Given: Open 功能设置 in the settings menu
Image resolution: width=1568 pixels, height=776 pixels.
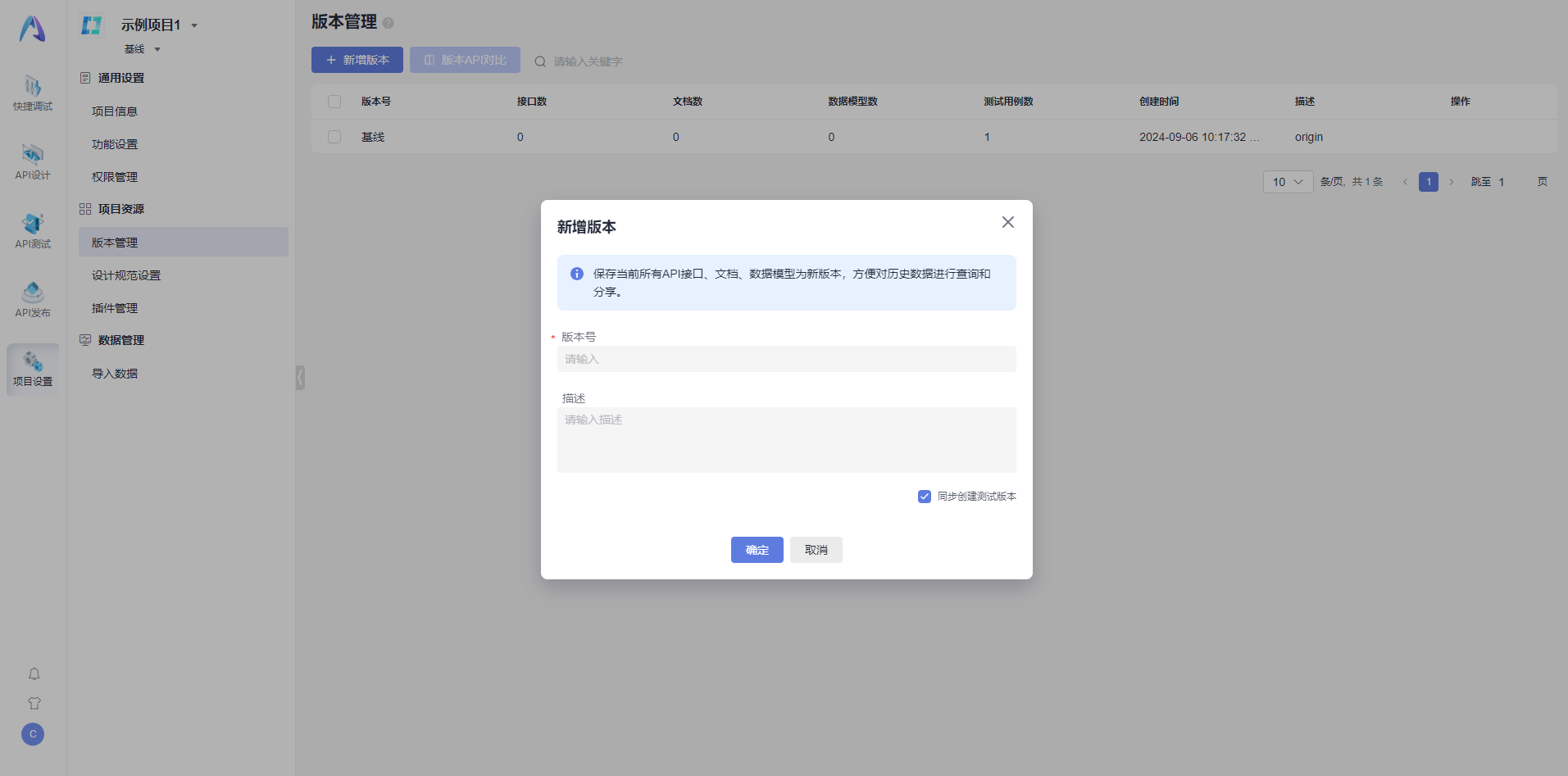Looking at the screenshot, I should [x=184, y=144].
